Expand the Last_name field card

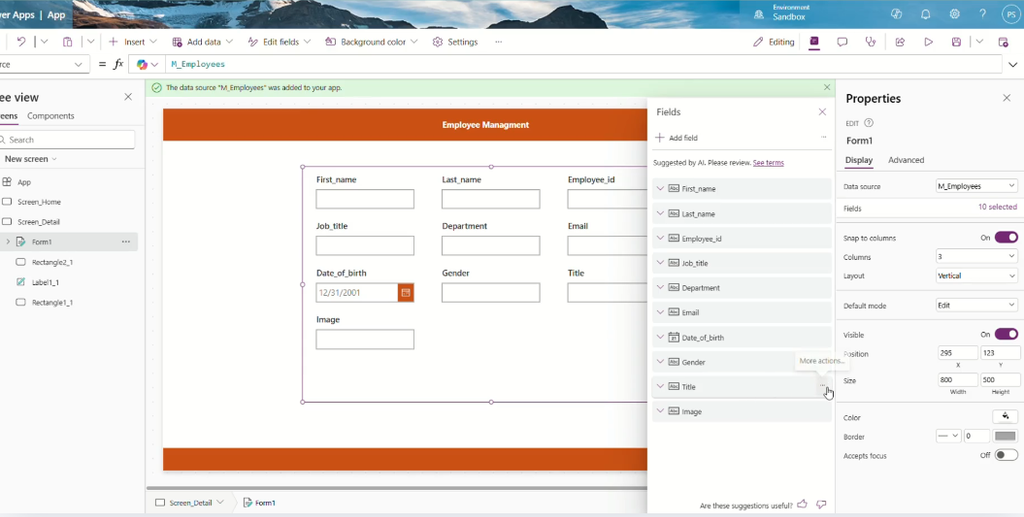[660, 213]
